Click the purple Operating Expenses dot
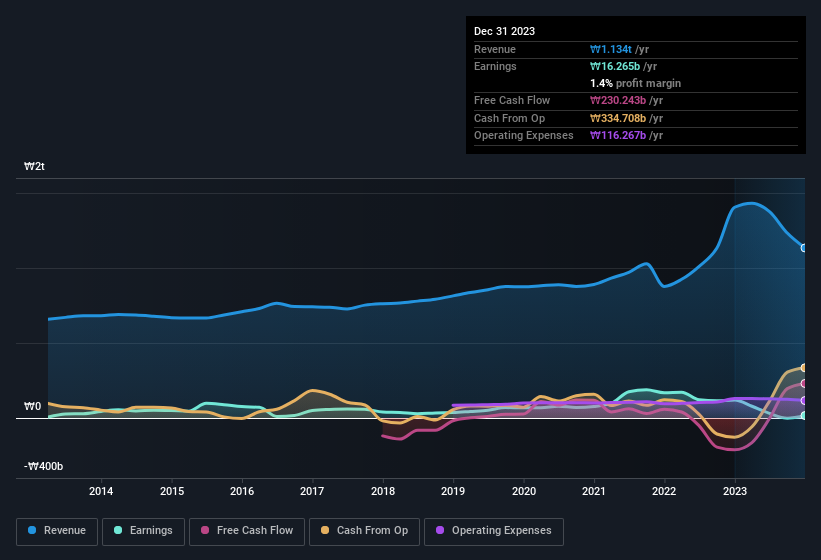821x560 pixels. (441, 531)
